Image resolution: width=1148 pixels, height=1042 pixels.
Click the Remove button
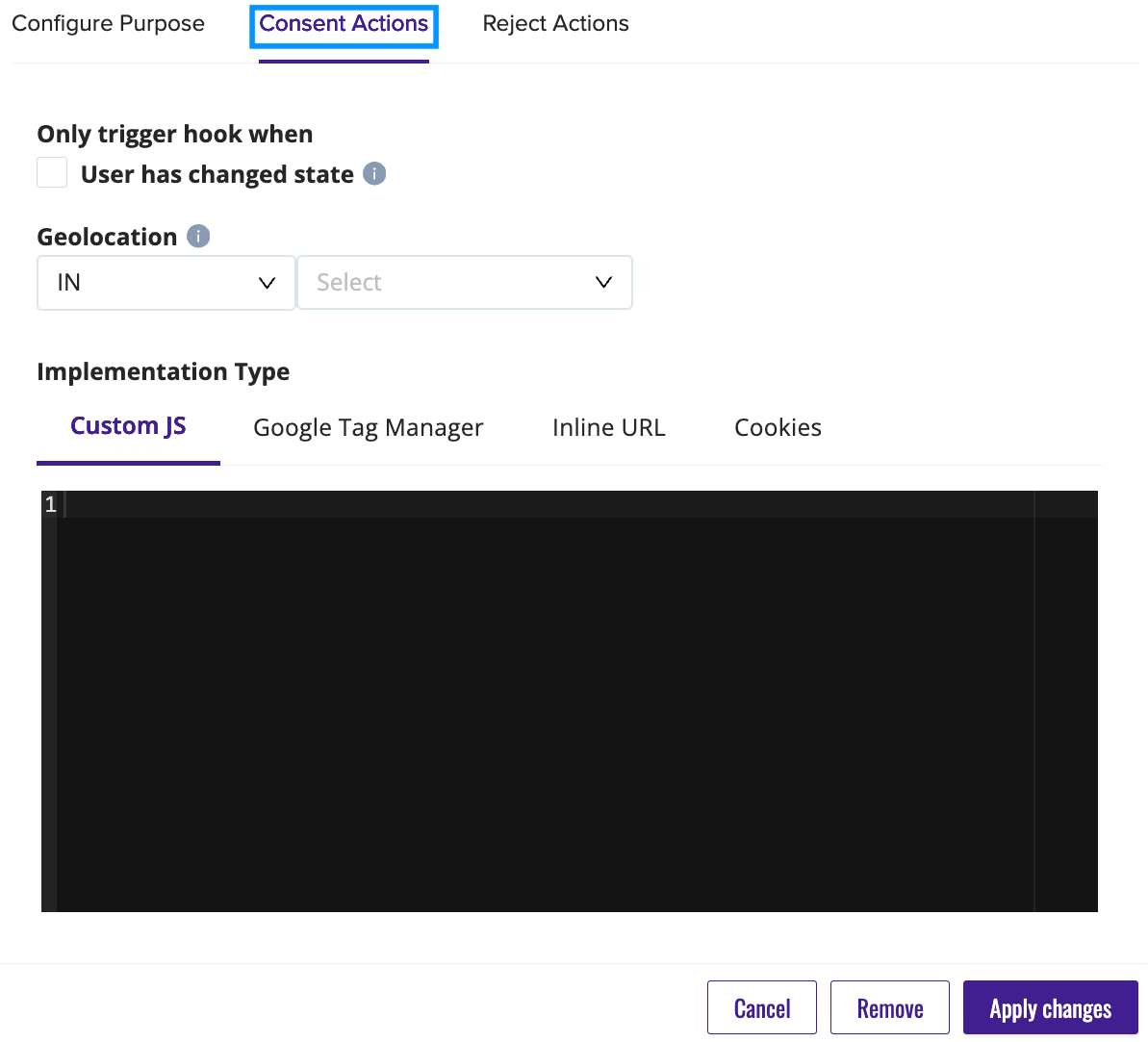[x=889, y=1007]
